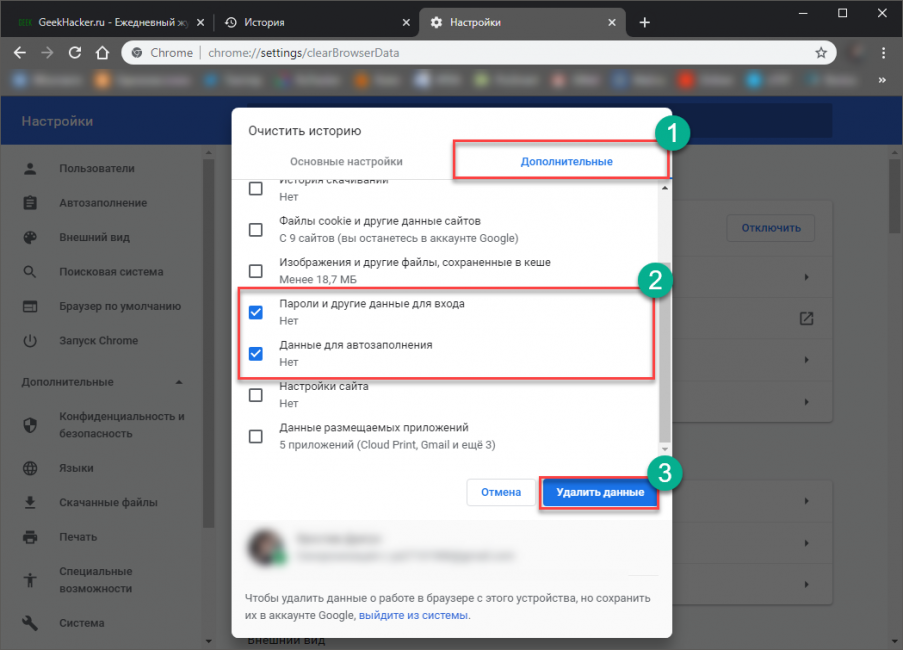Click the dialog list scrollbar thumb
This screenshot has height=650, width=903.
point(665,350)
